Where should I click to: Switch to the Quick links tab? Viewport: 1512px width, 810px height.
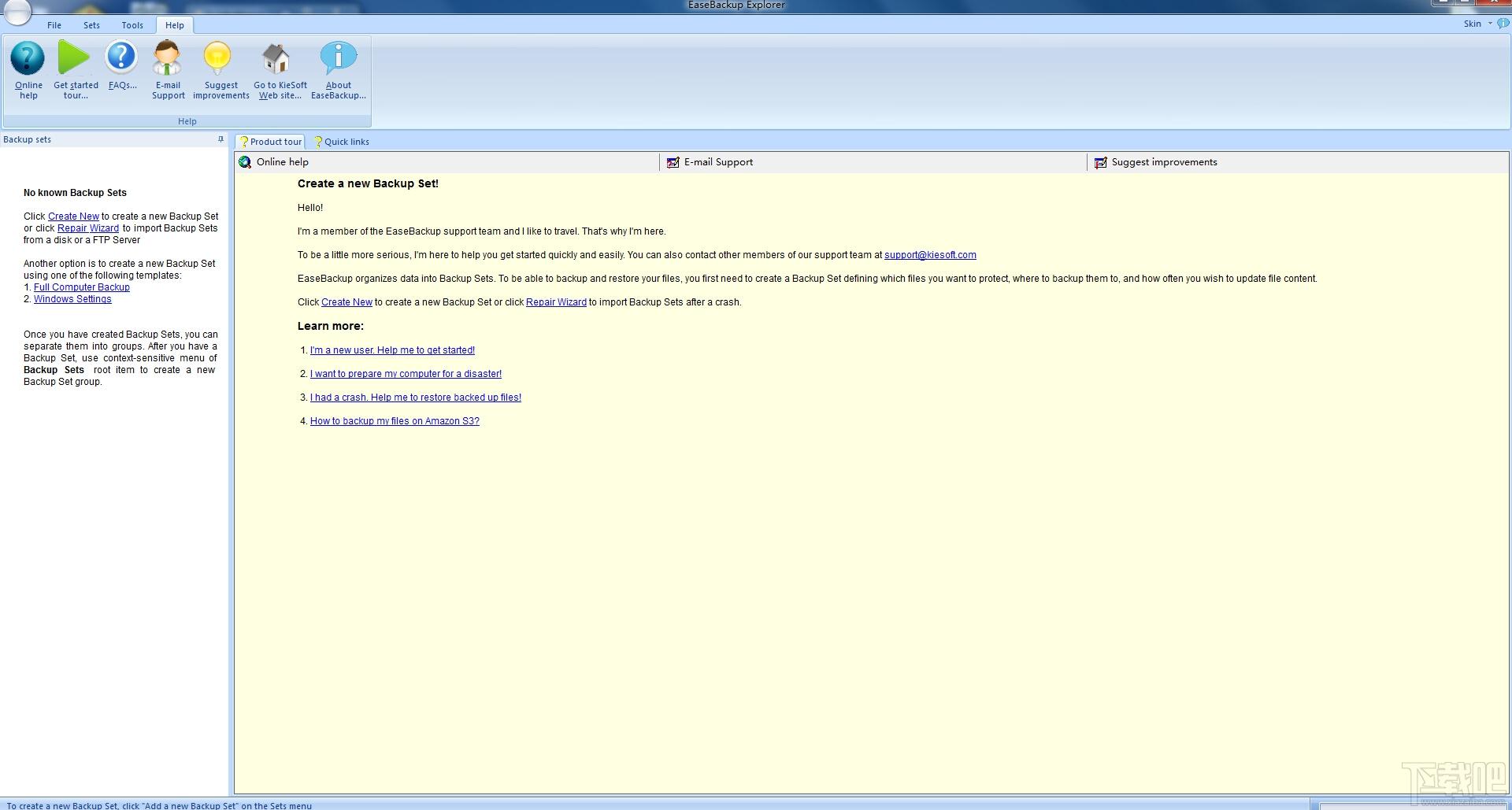tap(341, 142)
